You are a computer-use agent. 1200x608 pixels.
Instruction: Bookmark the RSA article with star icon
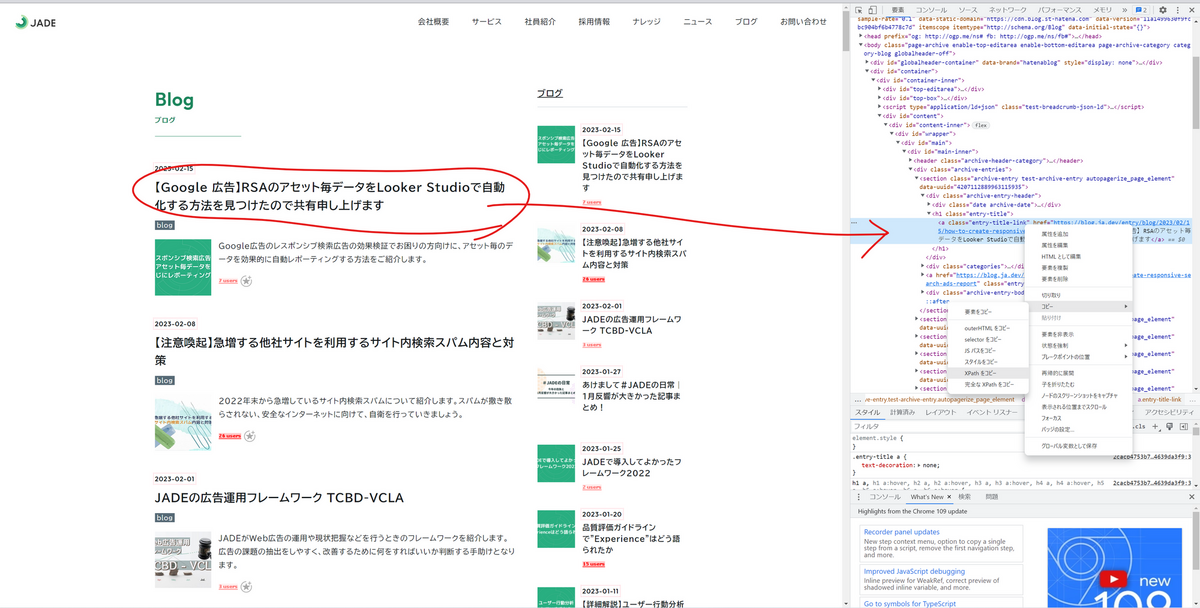point(246,280)
